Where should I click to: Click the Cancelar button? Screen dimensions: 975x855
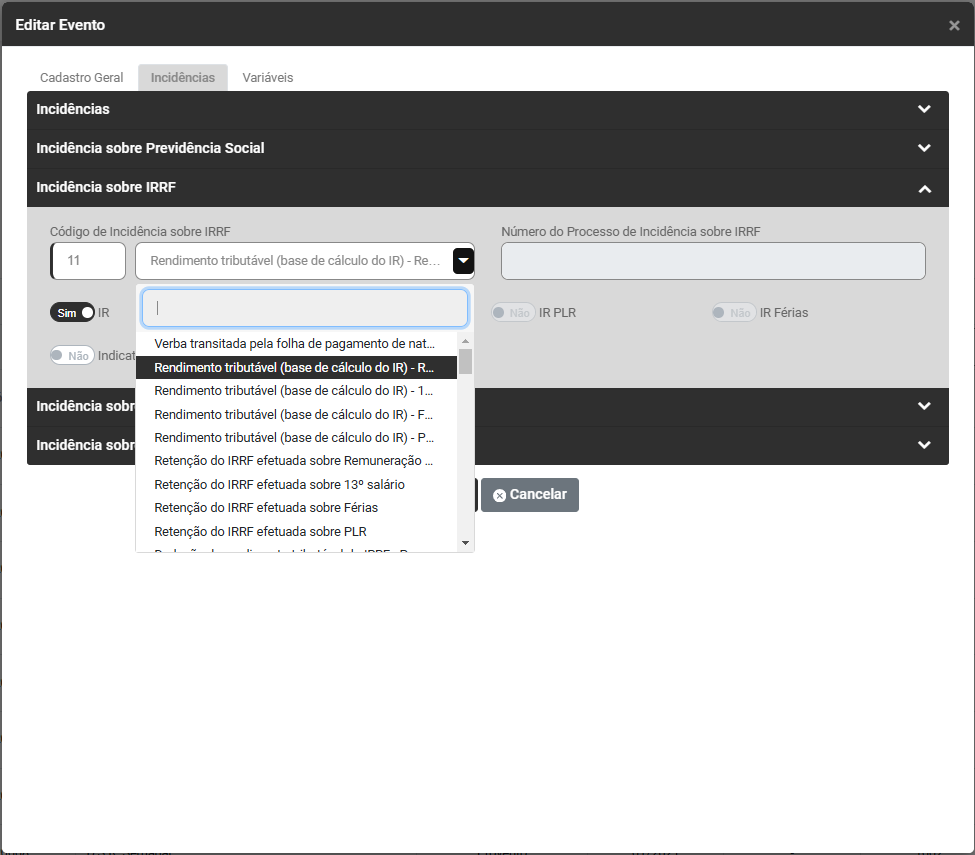click(x=529, y=495)
